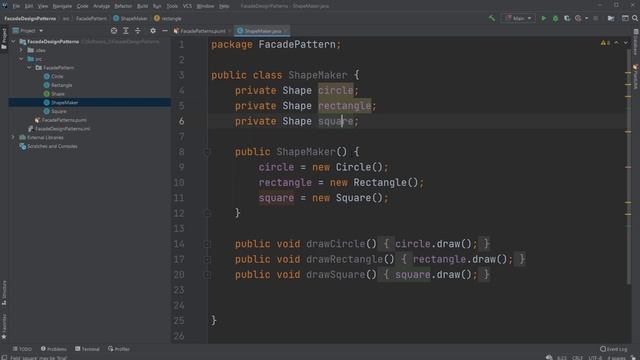Collapse the FacadePattern package
640x360 pixels.
click(30, 68)
